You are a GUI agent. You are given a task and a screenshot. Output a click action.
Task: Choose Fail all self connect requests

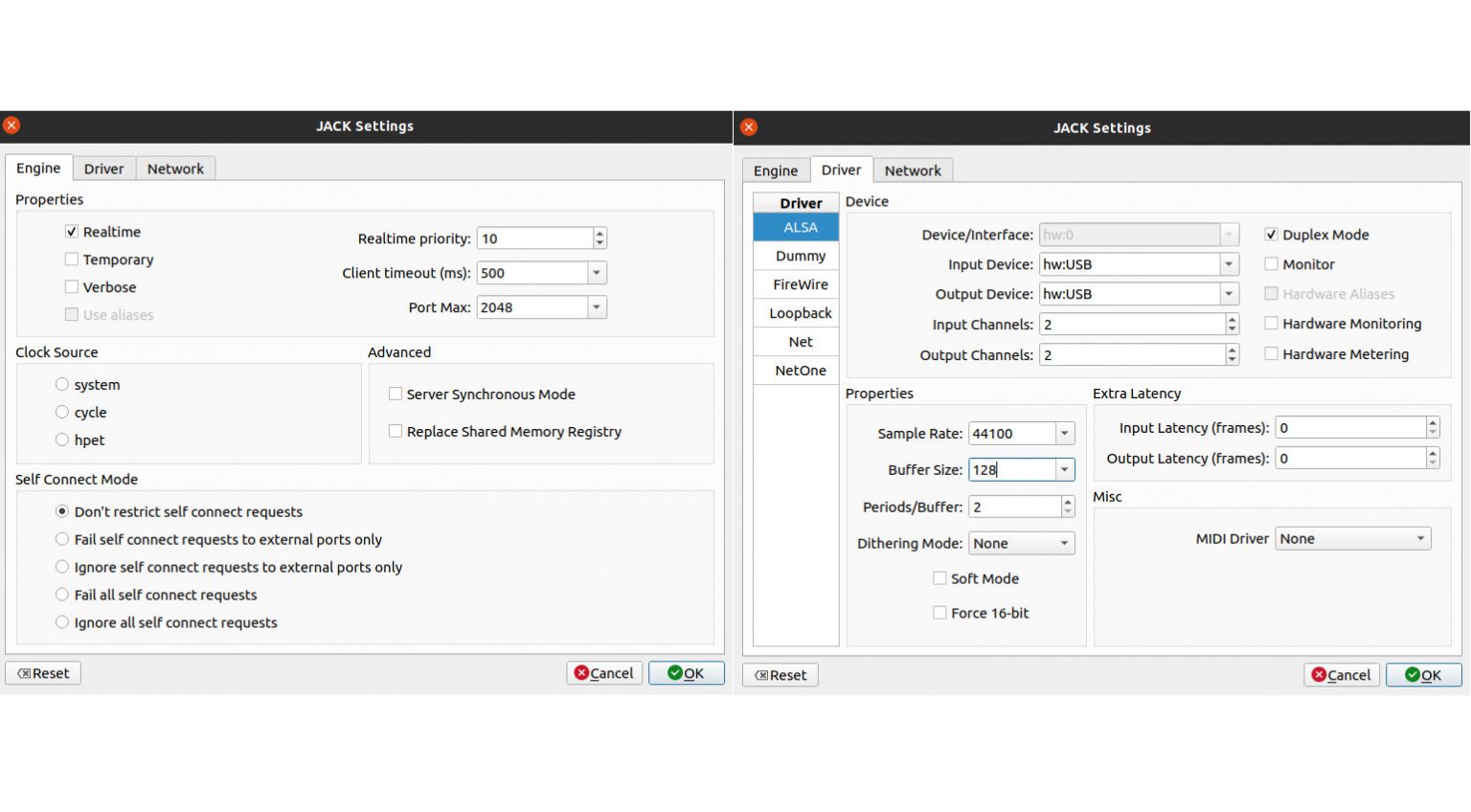(x=62, y=595)
